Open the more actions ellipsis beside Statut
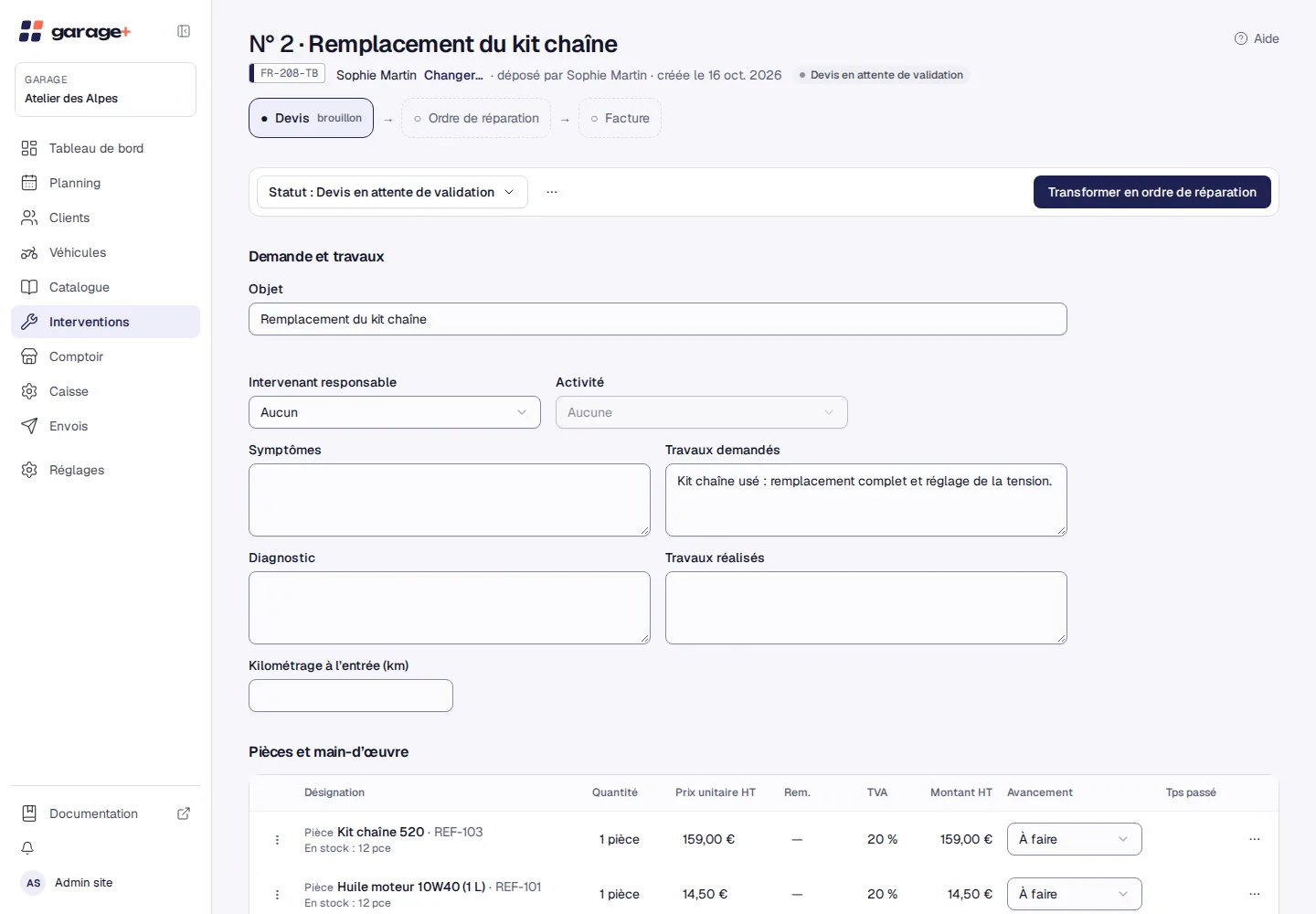This screenshot has width=1316, height=914. [x=552, y=192]
